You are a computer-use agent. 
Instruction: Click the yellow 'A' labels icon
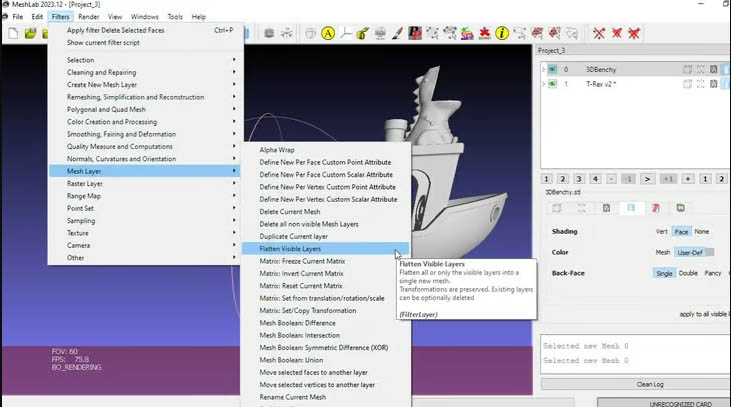pyautogui.click(x=328, y=33)
